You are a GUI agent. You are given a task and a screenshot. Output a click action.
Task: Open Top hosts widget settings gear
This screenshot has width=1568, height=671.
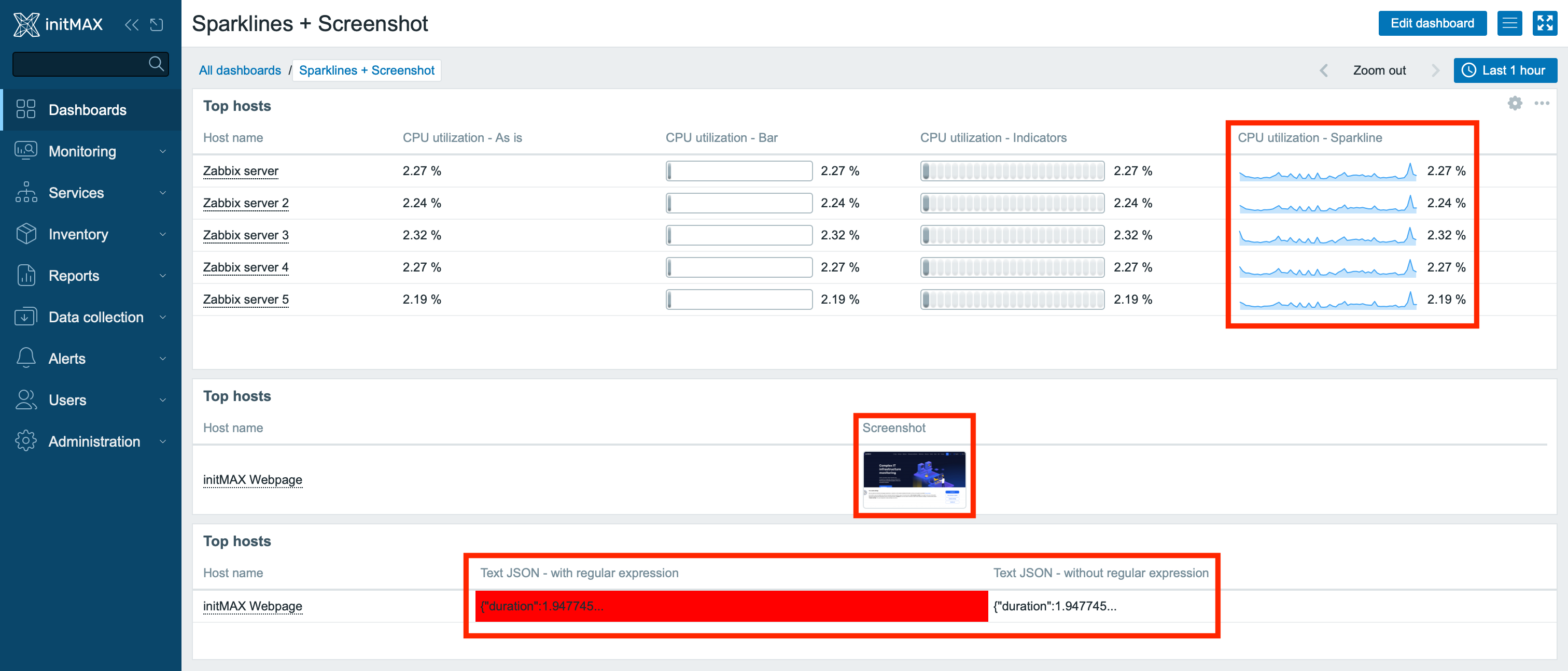click(x=1515, y=104)
